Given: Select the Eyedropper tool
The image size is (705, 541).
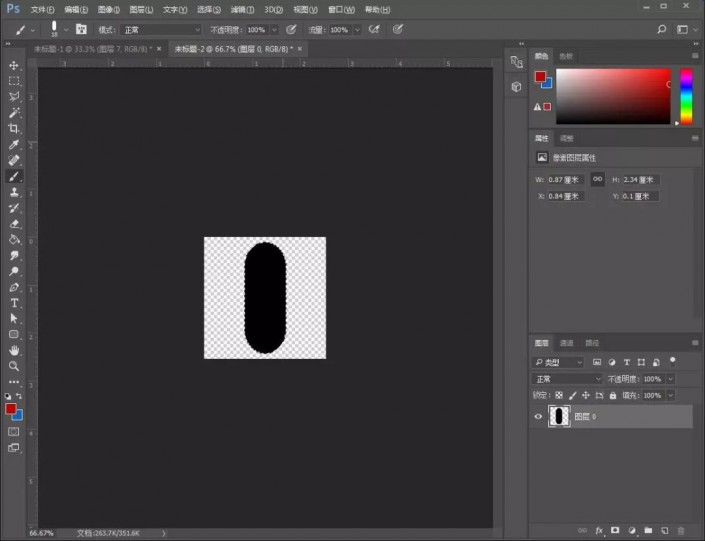Looking at the screenshot, I should coord(14,144).
